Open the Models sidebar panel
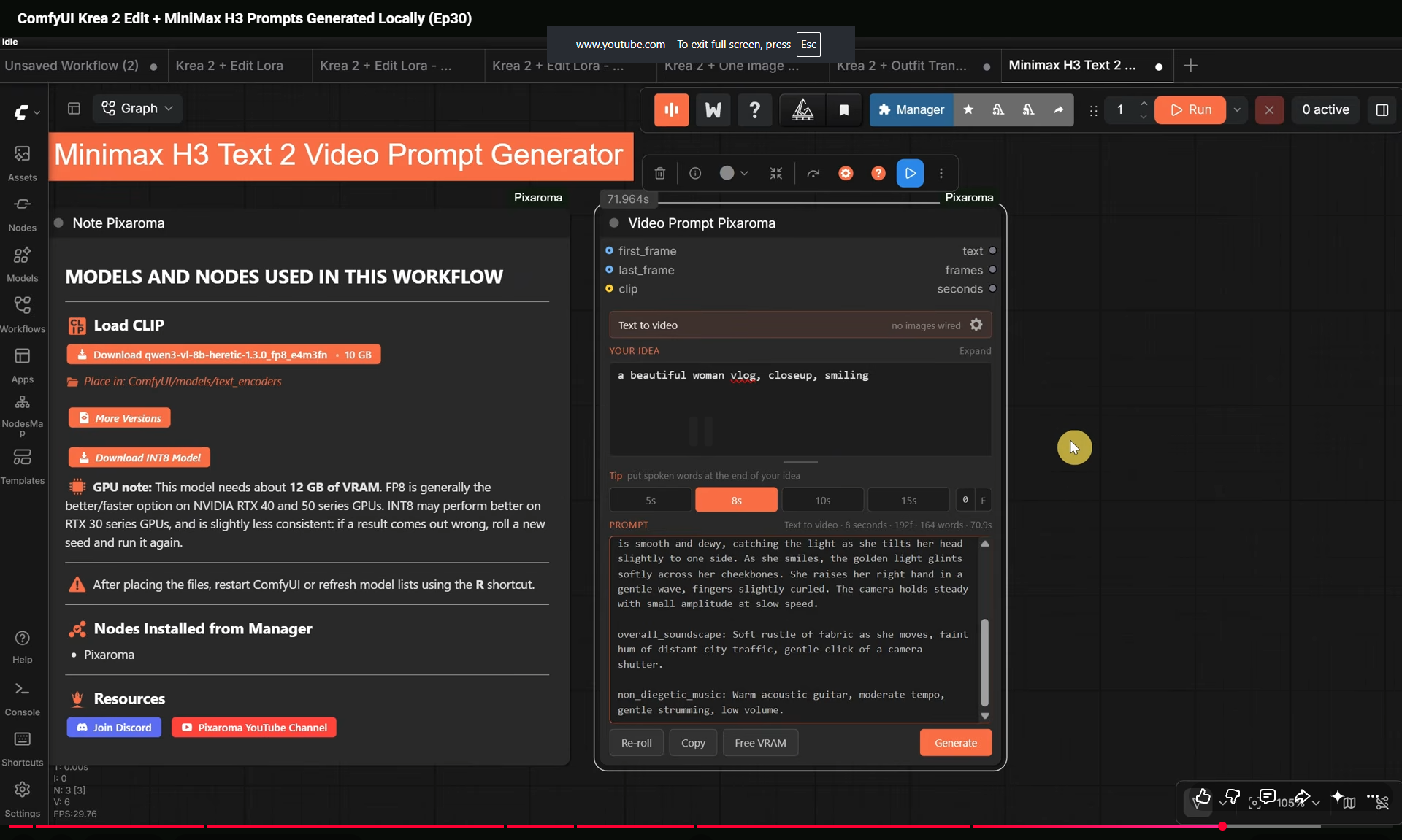The height and width of the screenshot is (840, 1402). (23, 264)
